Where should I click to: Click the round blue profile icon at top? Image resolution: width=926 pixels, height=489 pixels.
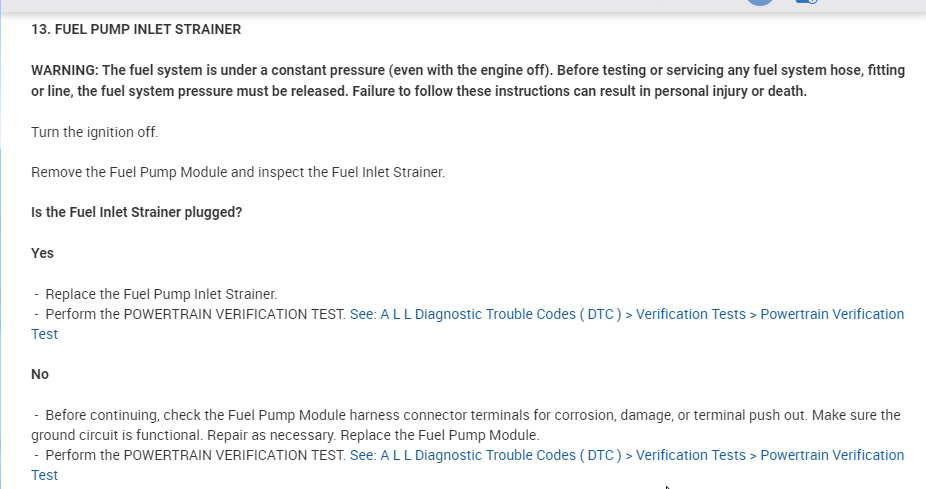(x=760, y=2)
